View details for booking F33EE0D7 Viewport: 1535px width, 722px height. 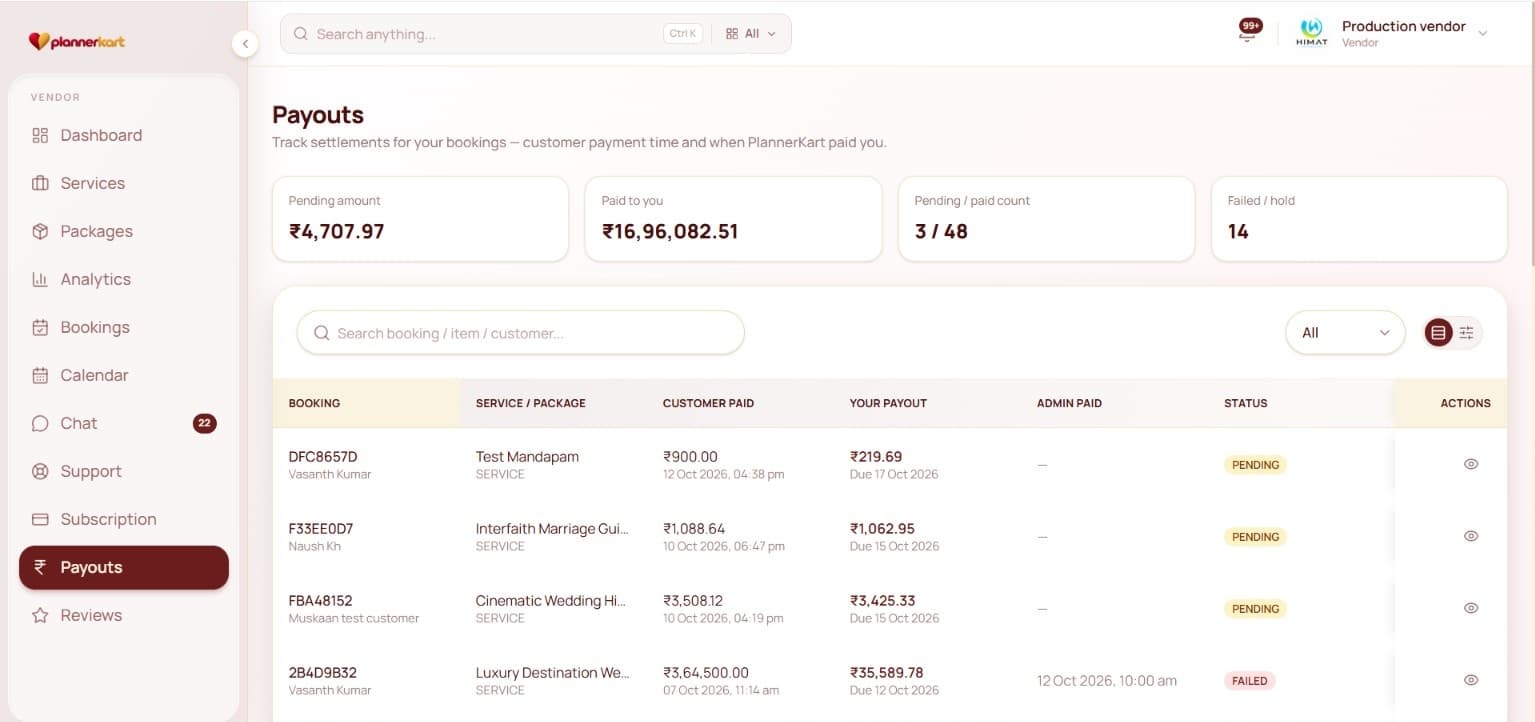pyautogui.click(x=1471, y=536)
